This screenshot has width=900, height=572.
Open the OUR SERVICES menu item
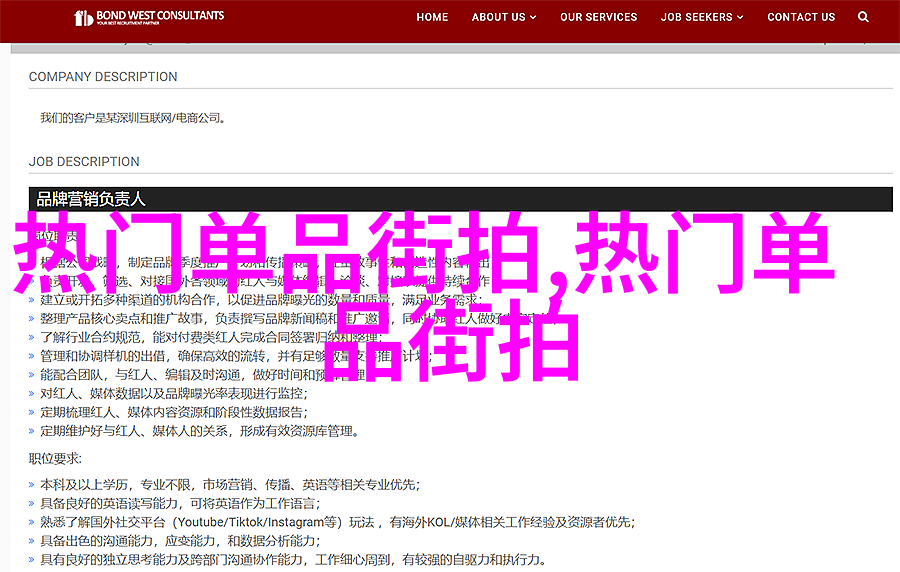pyautogui.click(x=598, y=17)
